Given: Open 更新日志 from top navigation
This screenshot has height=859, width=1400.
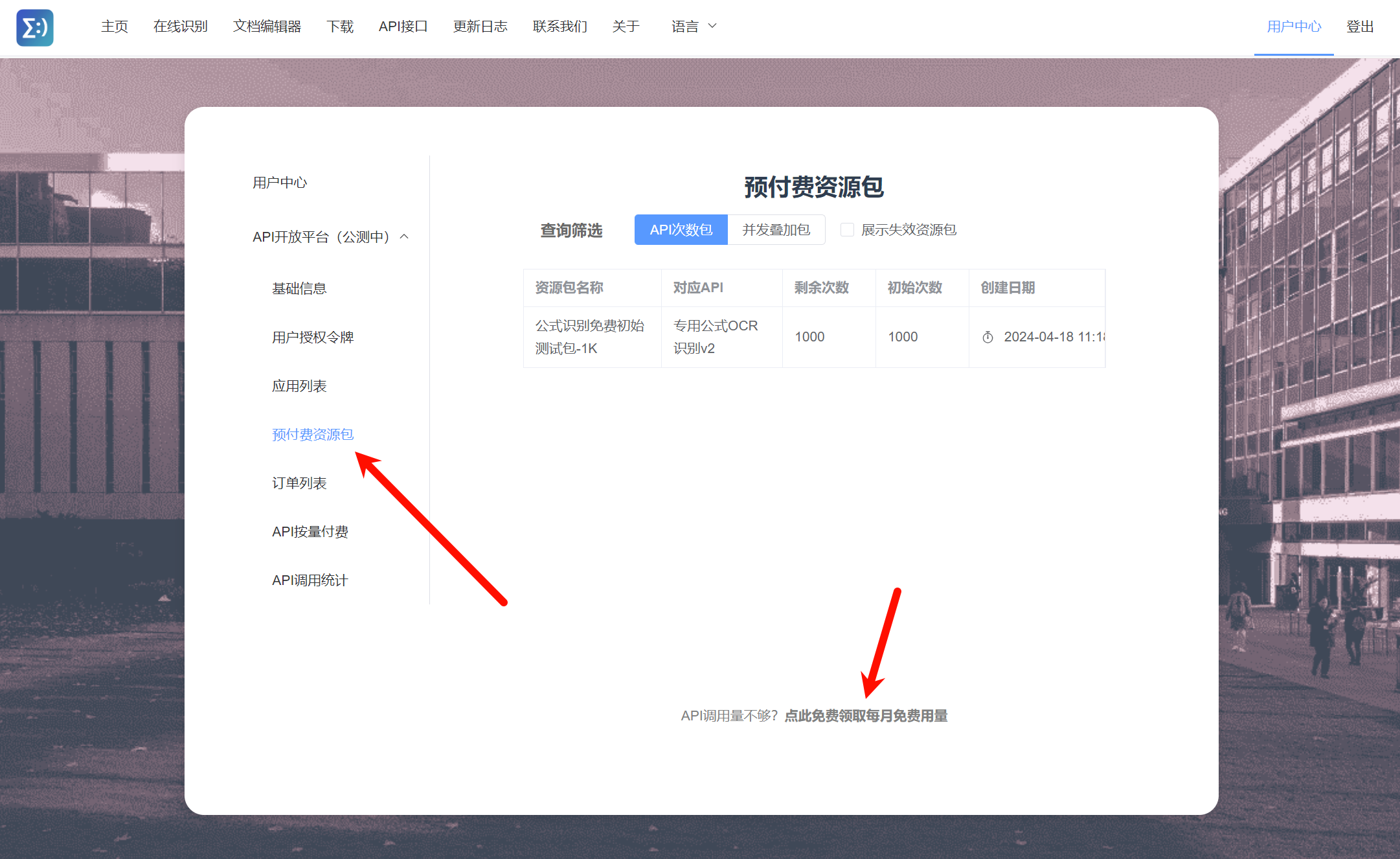Looking at the screenshot, I should [480, 27].
